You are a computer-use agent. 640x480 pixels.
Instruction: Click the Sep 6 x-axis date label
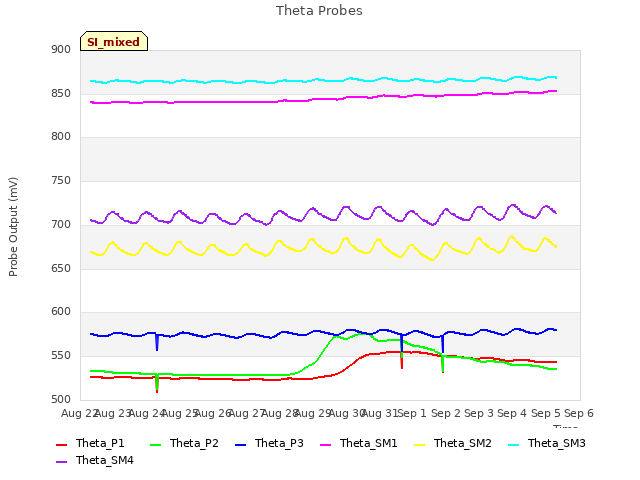(x=579, y=413)
